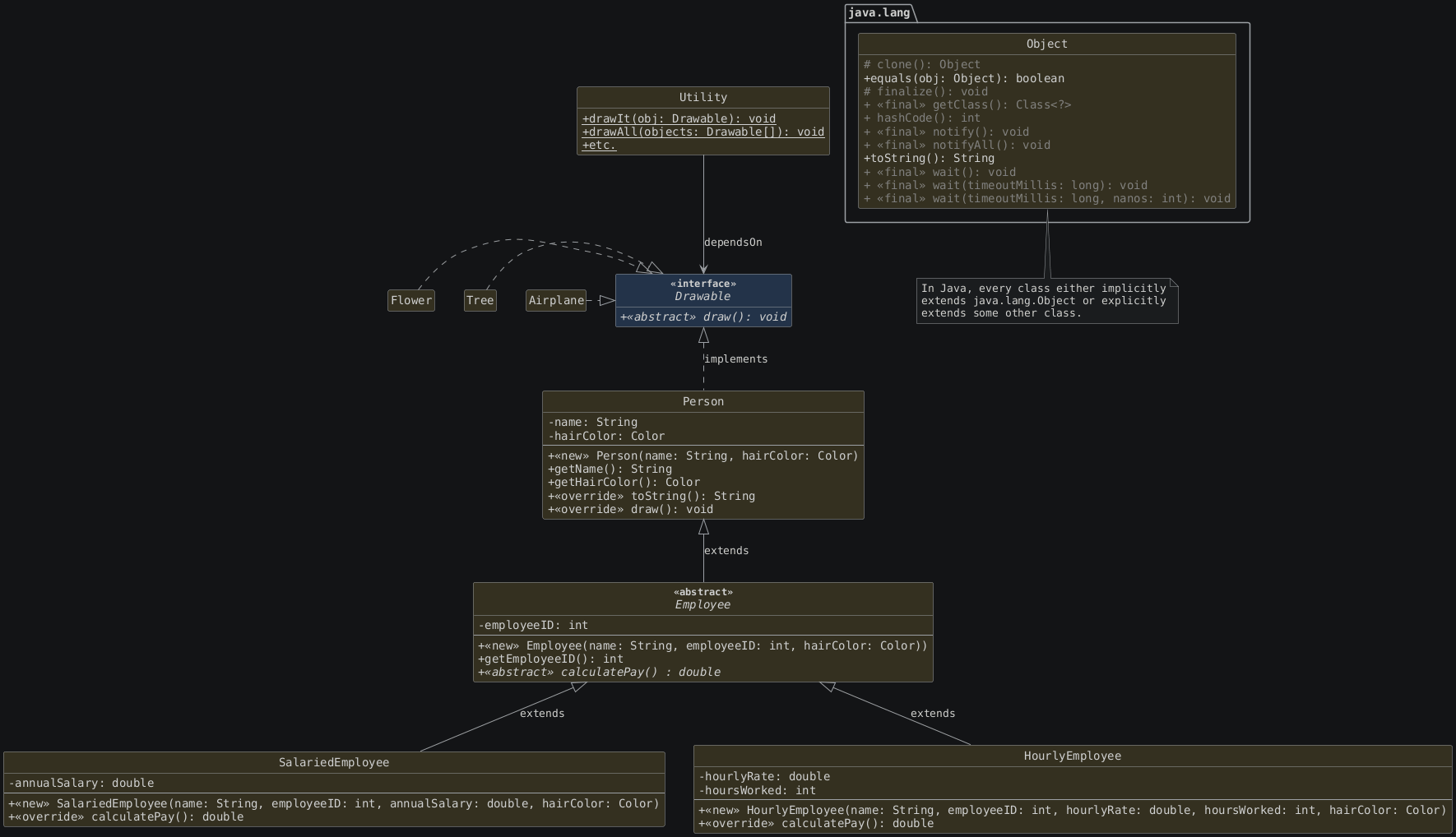Click the Employee constructor line

click(x=703, y=645)
